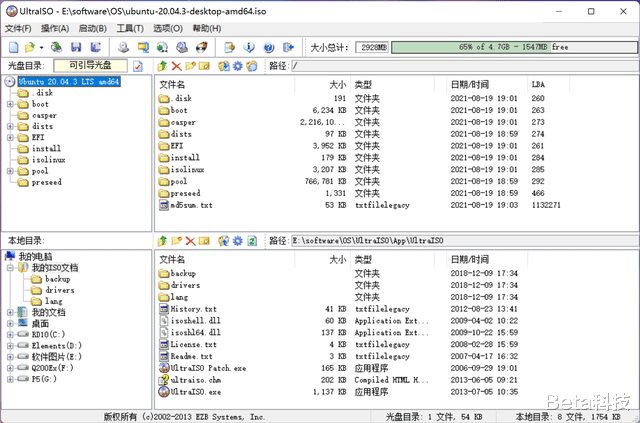Viewport: 640px width, 423px height.
Task: Open the 文件(F) menu
Action: (18, 28)
